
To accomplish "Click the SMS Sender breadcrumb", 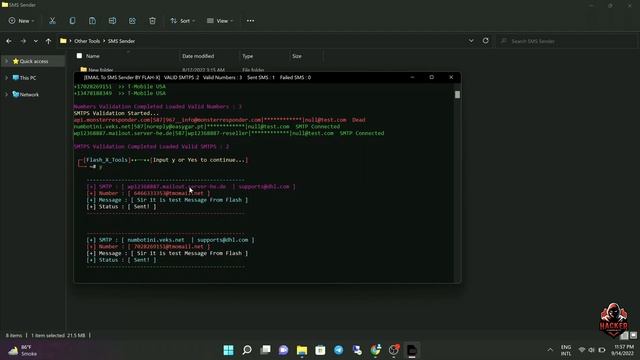I will pyautogui.click(x=121, y=41).
